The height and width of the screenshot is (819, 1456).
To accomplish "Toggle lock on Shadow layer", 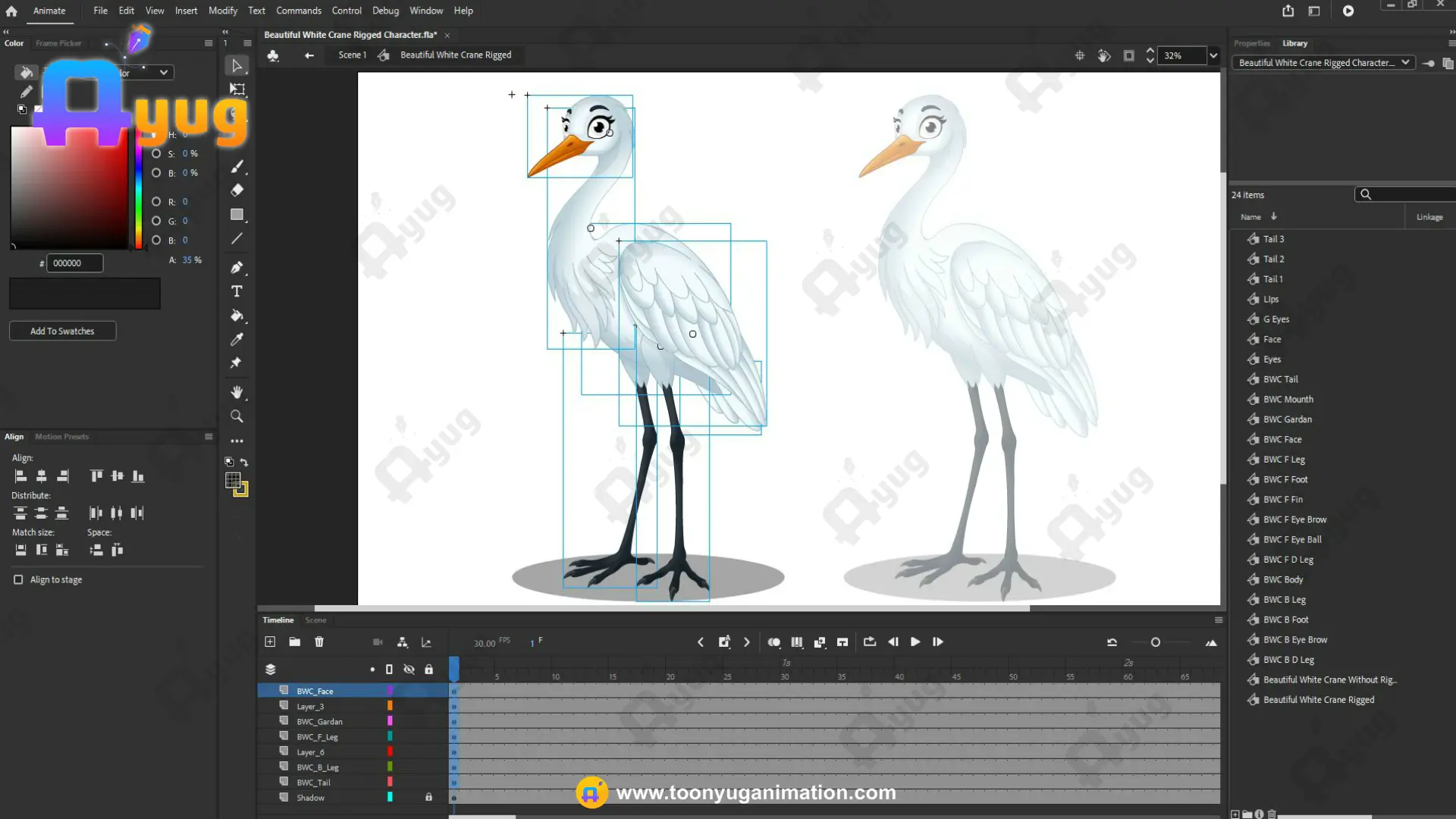I will (428, 797).
